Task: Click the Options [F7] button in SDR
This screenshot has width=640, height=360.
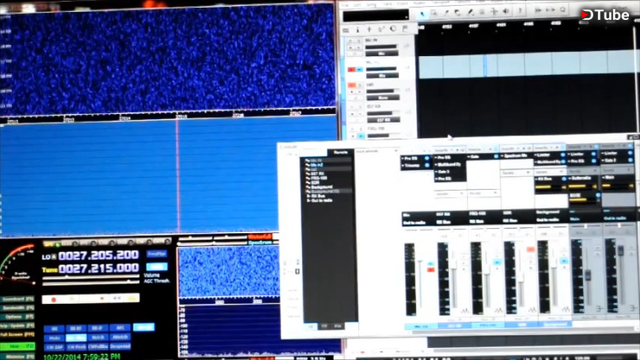Action: (18, 317)
